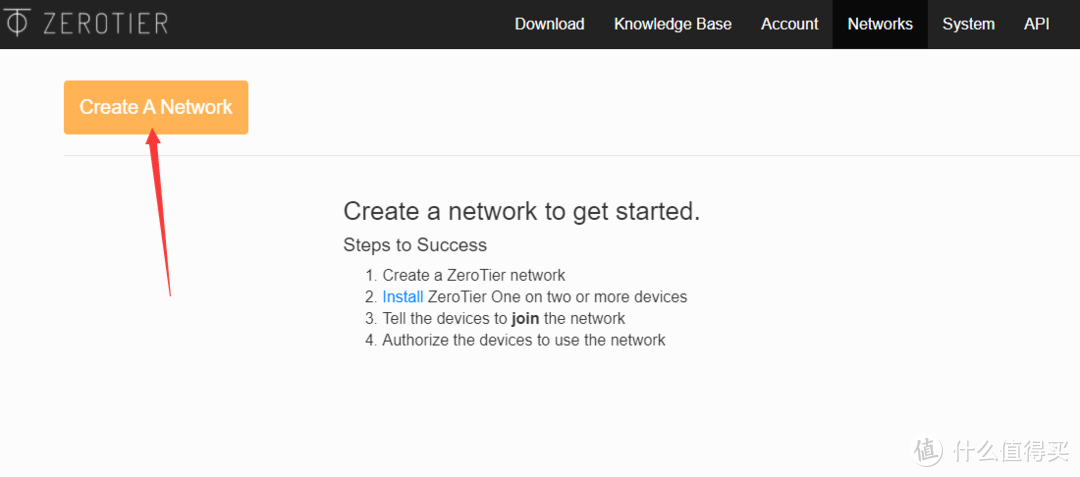Open the System nav item
Screen dimensions: 1080x477
pos(968,24)
